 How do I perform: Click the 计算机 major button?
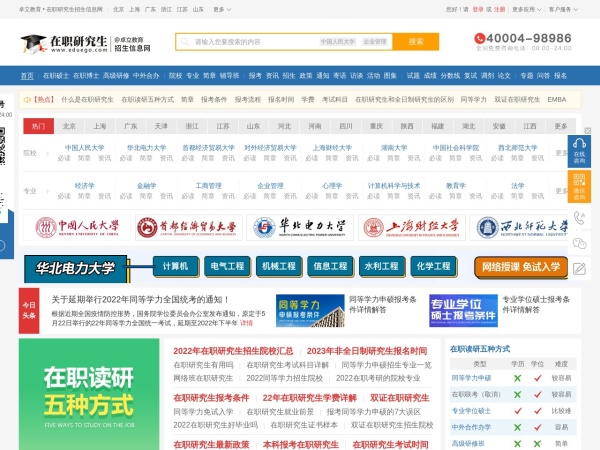(175, 267)
